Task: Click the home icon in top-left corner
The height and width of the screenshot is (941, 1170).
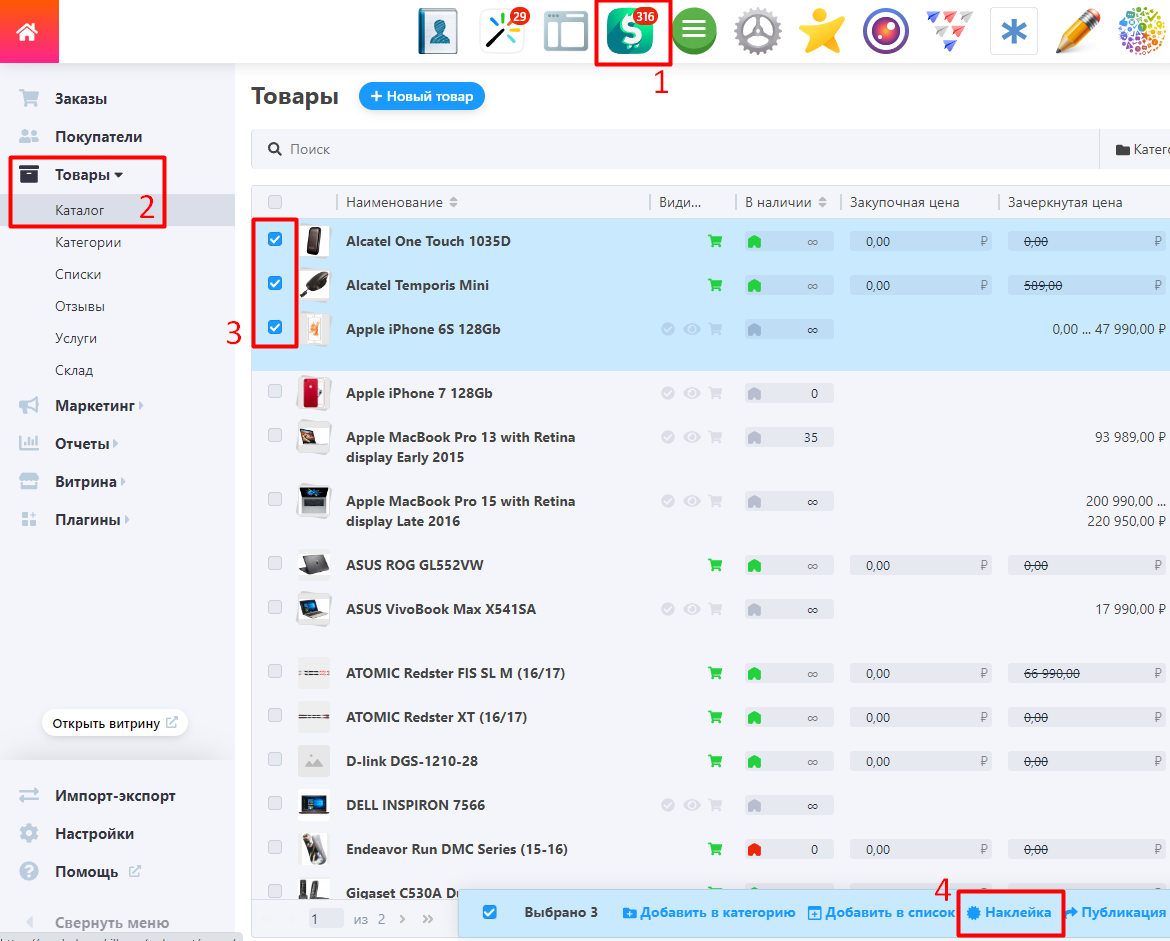Action: (28, 31)
